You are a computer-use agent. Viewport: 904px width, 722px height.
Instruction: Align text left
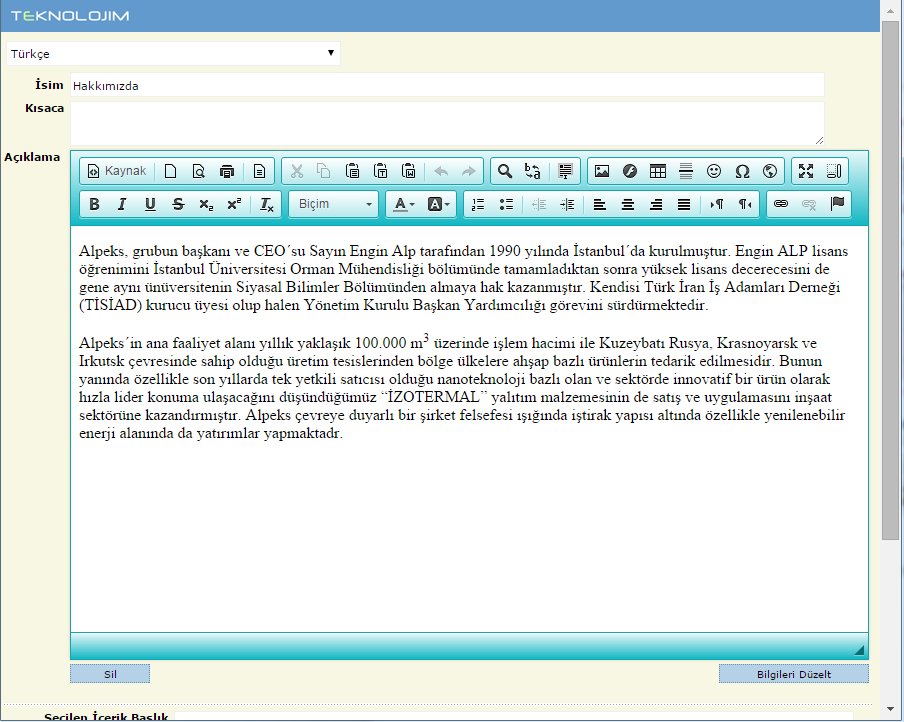[x=600, y=204]
